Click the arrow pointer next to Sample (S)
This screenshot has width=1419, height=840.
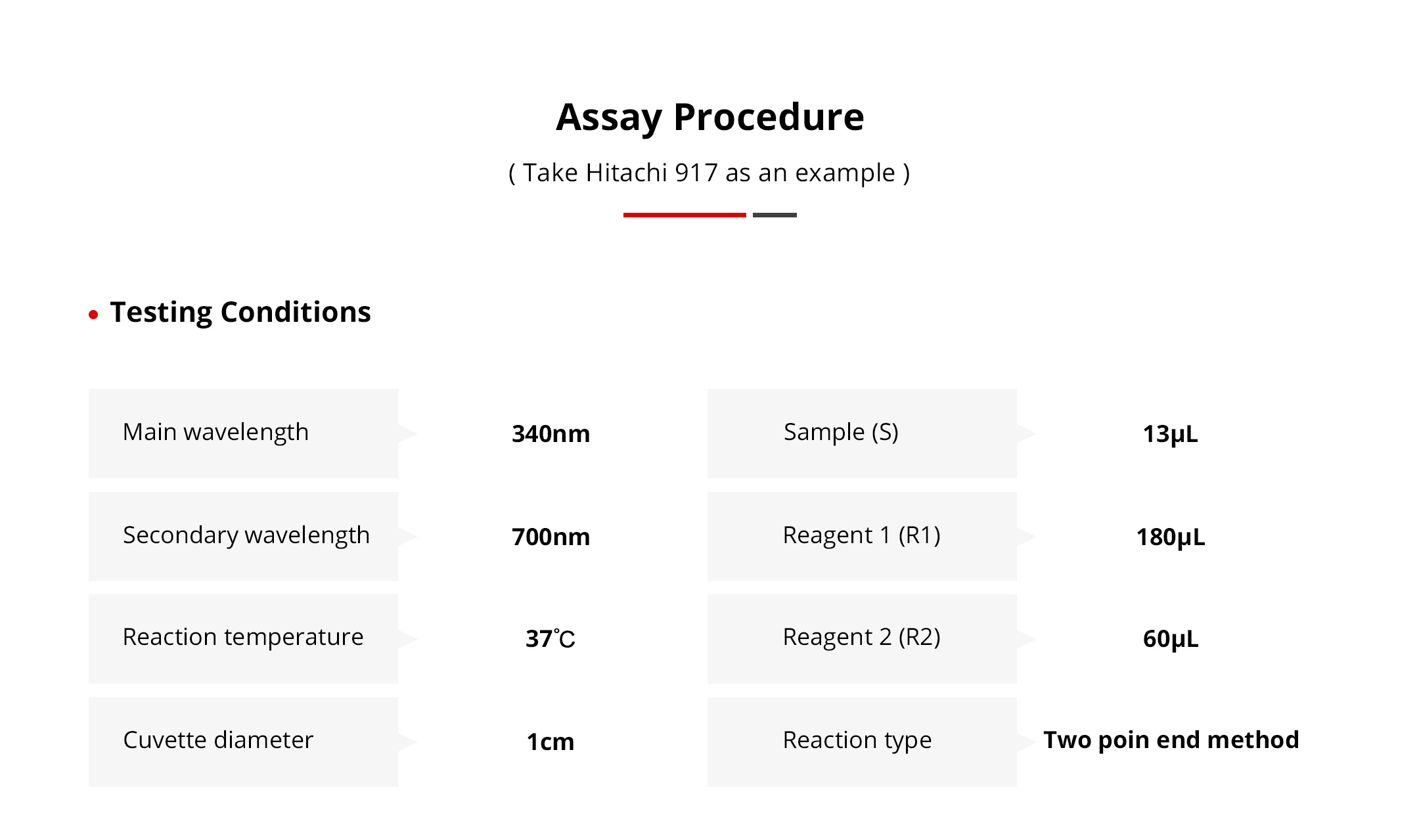(1025, 433)
